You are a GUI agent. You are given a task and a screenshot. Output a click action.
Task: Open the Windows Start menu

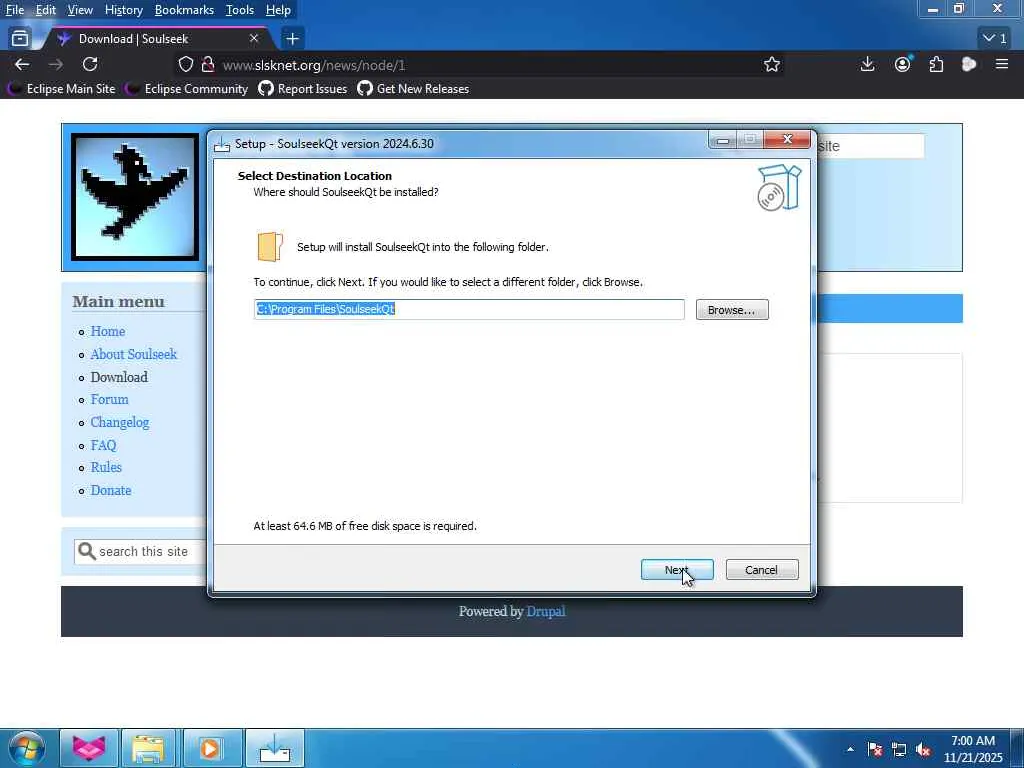[26, 748]
